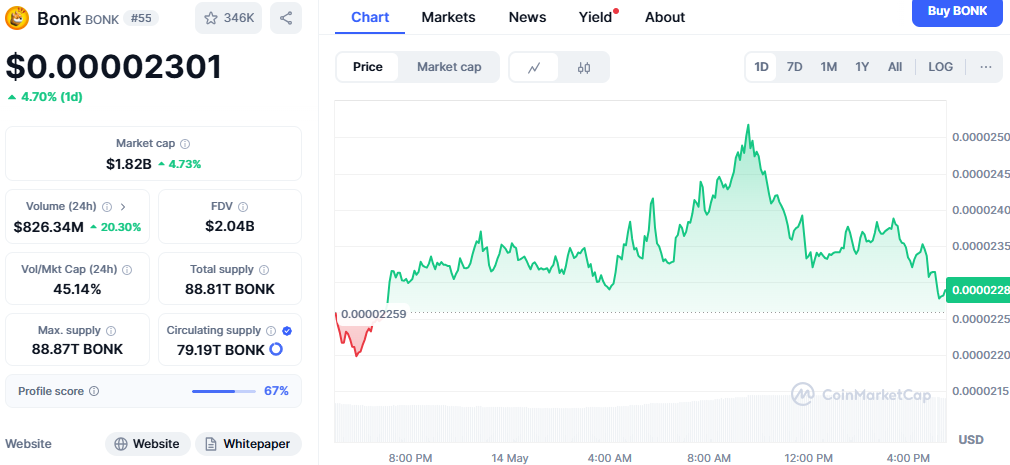Click the Buy BONK button
Screen dimensions: 1010x465
957,11
